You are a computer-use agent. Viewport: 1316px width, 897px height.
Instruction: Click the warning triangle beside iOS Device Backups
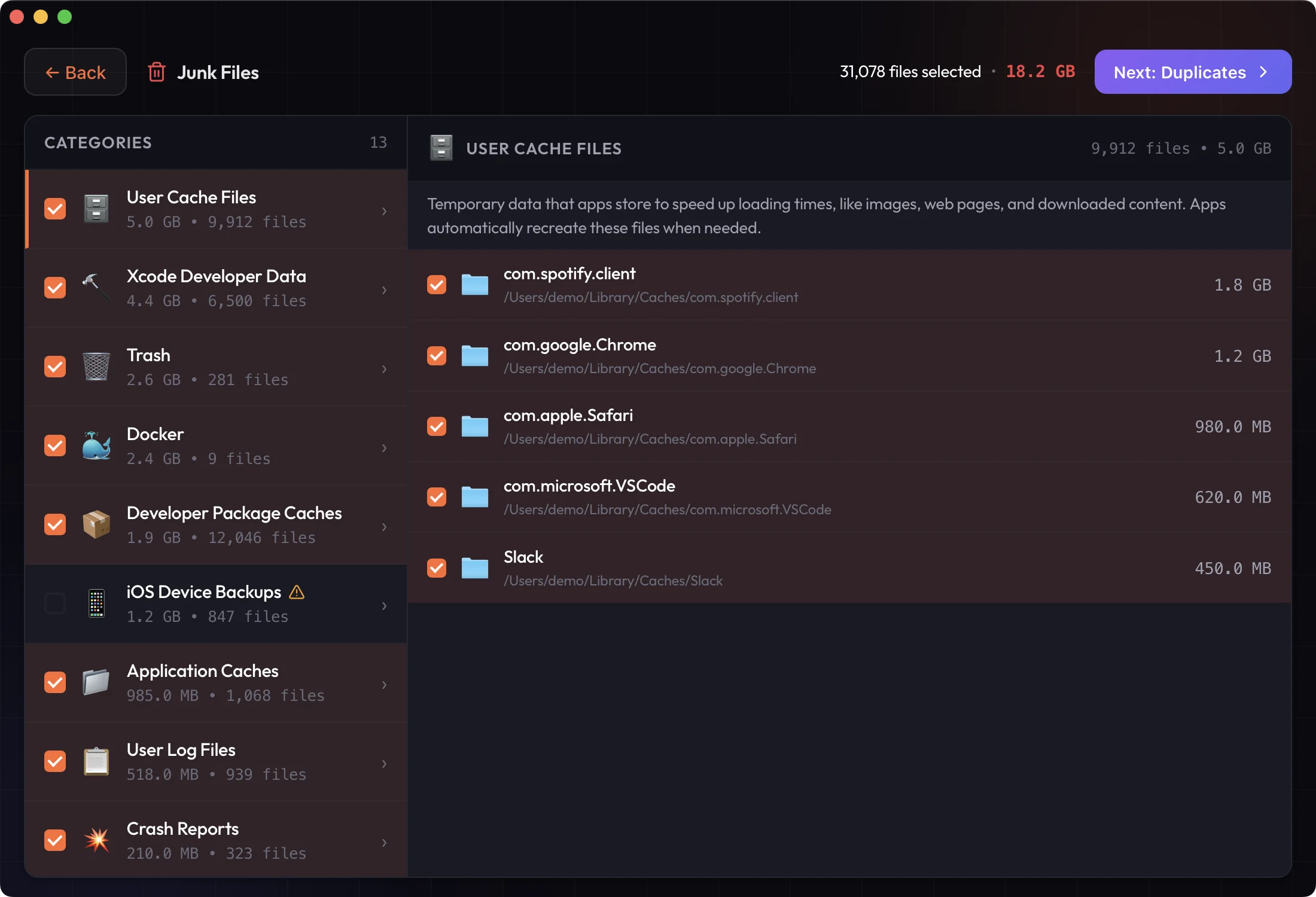297,592
